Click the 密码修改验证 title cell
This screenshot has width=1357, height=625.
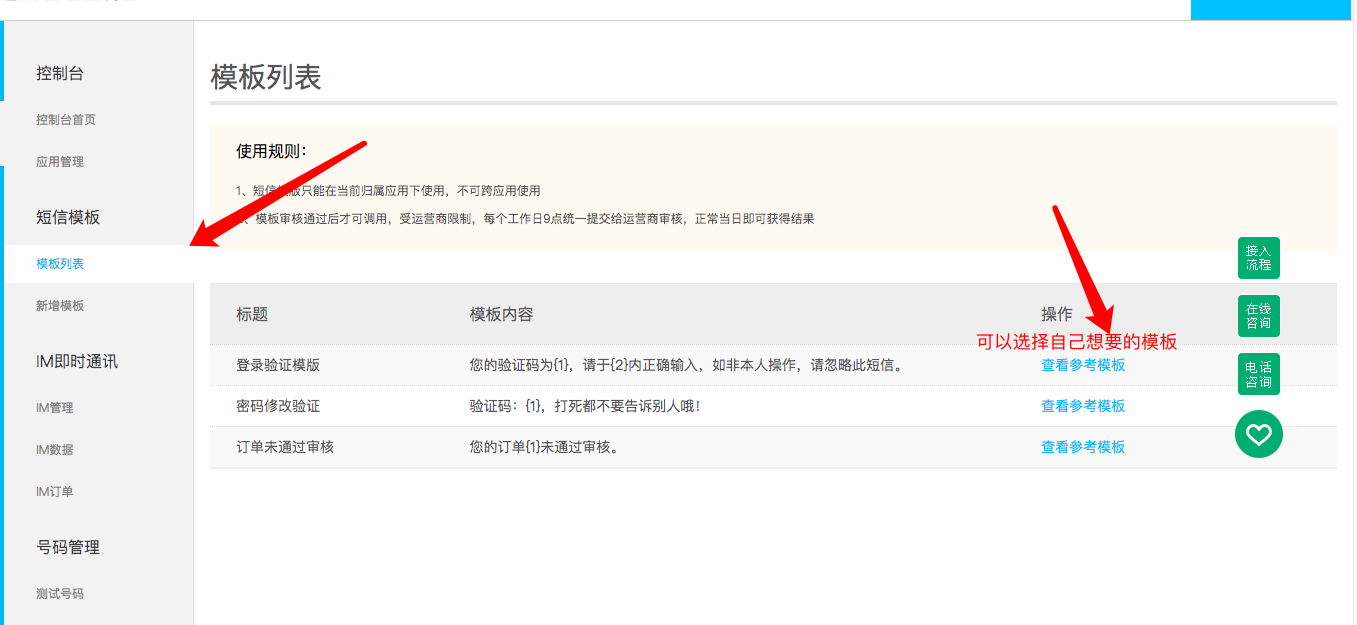278,406
